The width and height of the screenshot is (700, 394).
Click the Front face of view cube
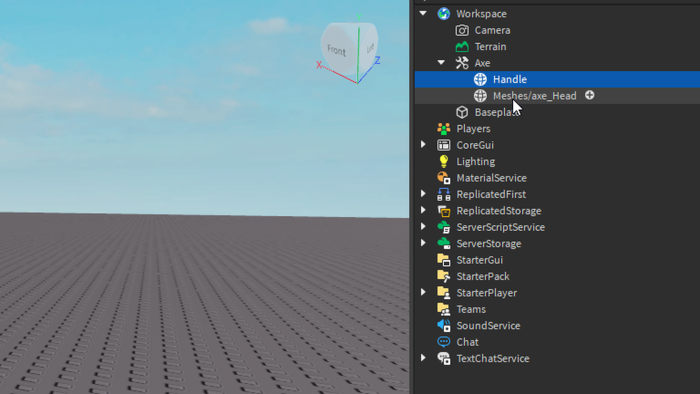point(338,50)
